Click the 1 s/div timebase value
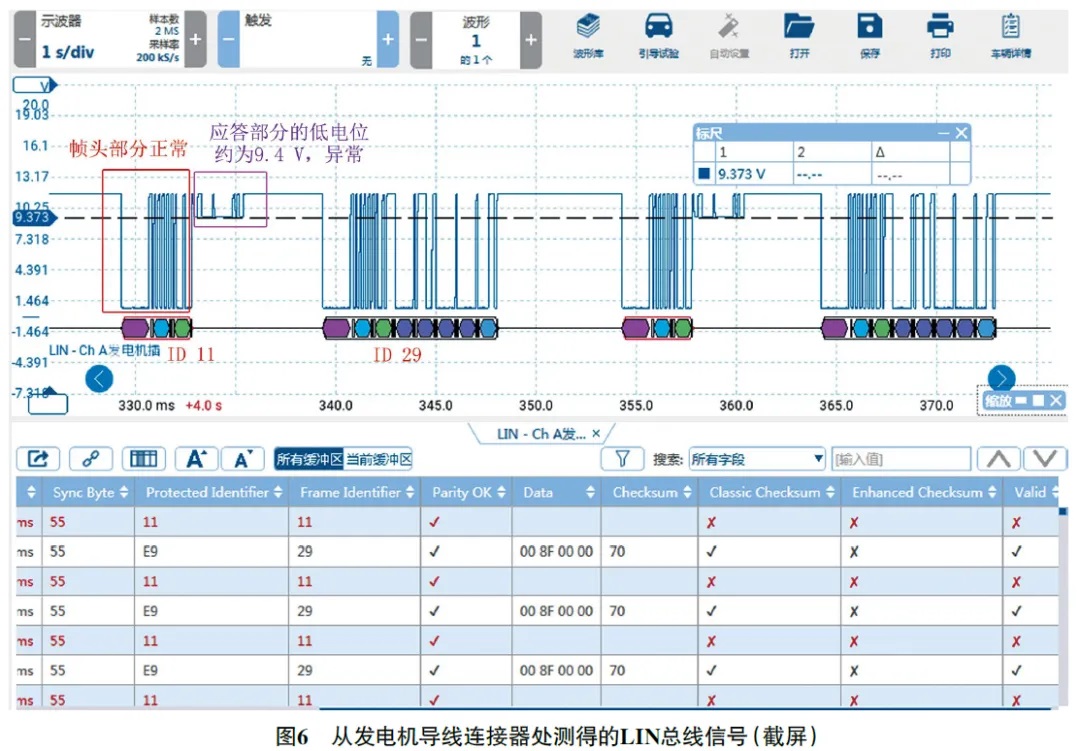1080x751 pixels. (68, 52)
